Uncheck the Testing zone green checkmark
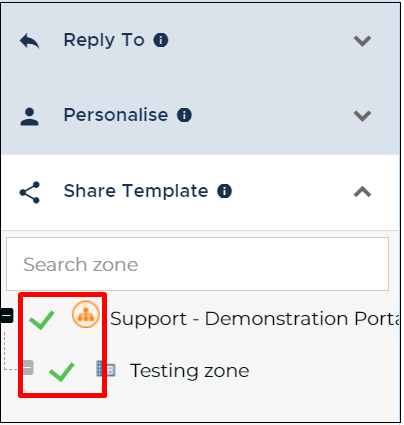Screen dimensions: 404x425 (62, 372)
